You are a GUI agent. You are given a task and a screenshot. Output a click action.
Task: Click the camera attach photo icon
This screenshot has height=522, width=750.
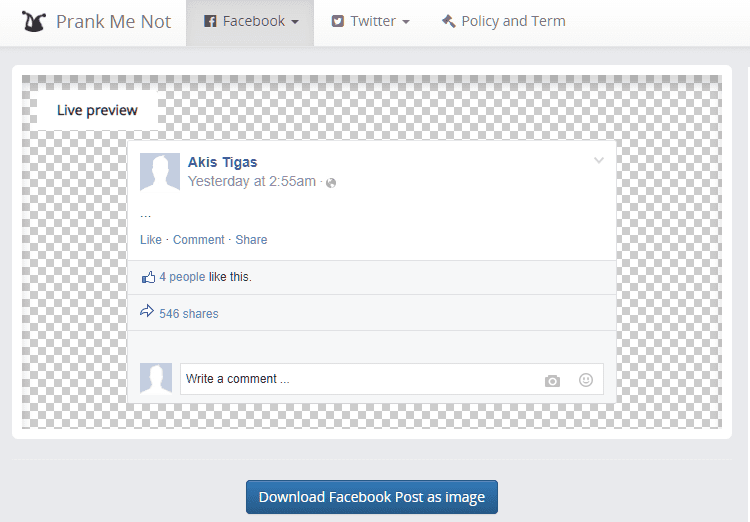552,381
